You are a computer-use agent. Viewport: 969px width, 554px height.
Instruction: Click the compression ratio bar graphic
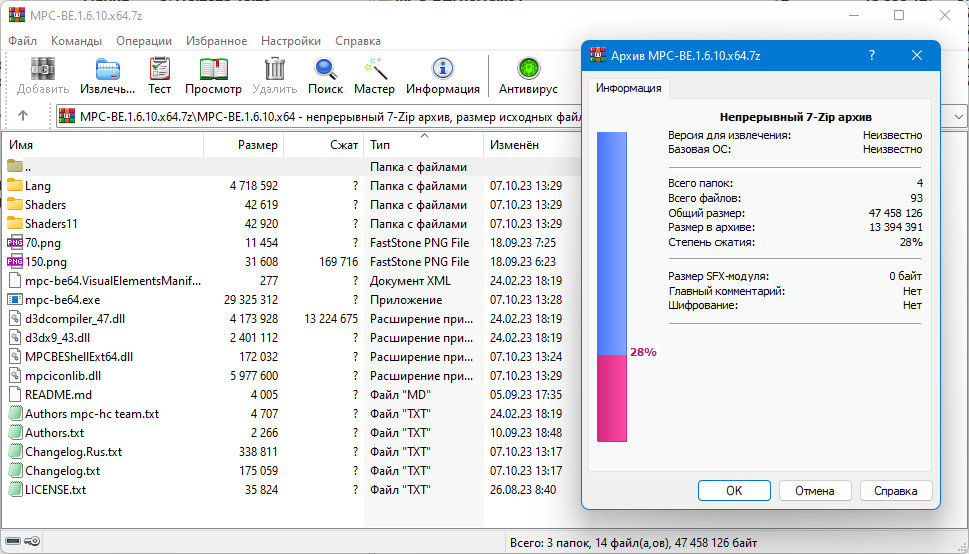(x=612, y=286)
